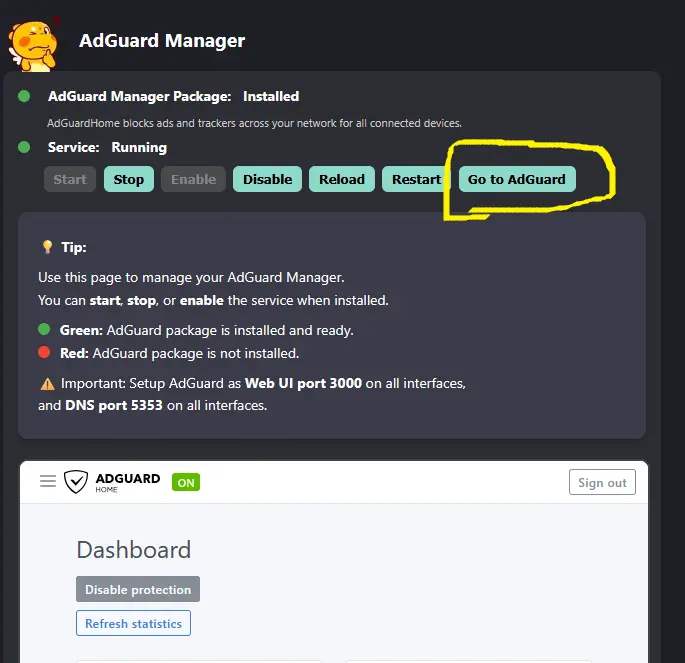Image resolution: width=685 pixels, height=663 pixels.
Task: Reload the AdGuard service
Action: (342, 179)
